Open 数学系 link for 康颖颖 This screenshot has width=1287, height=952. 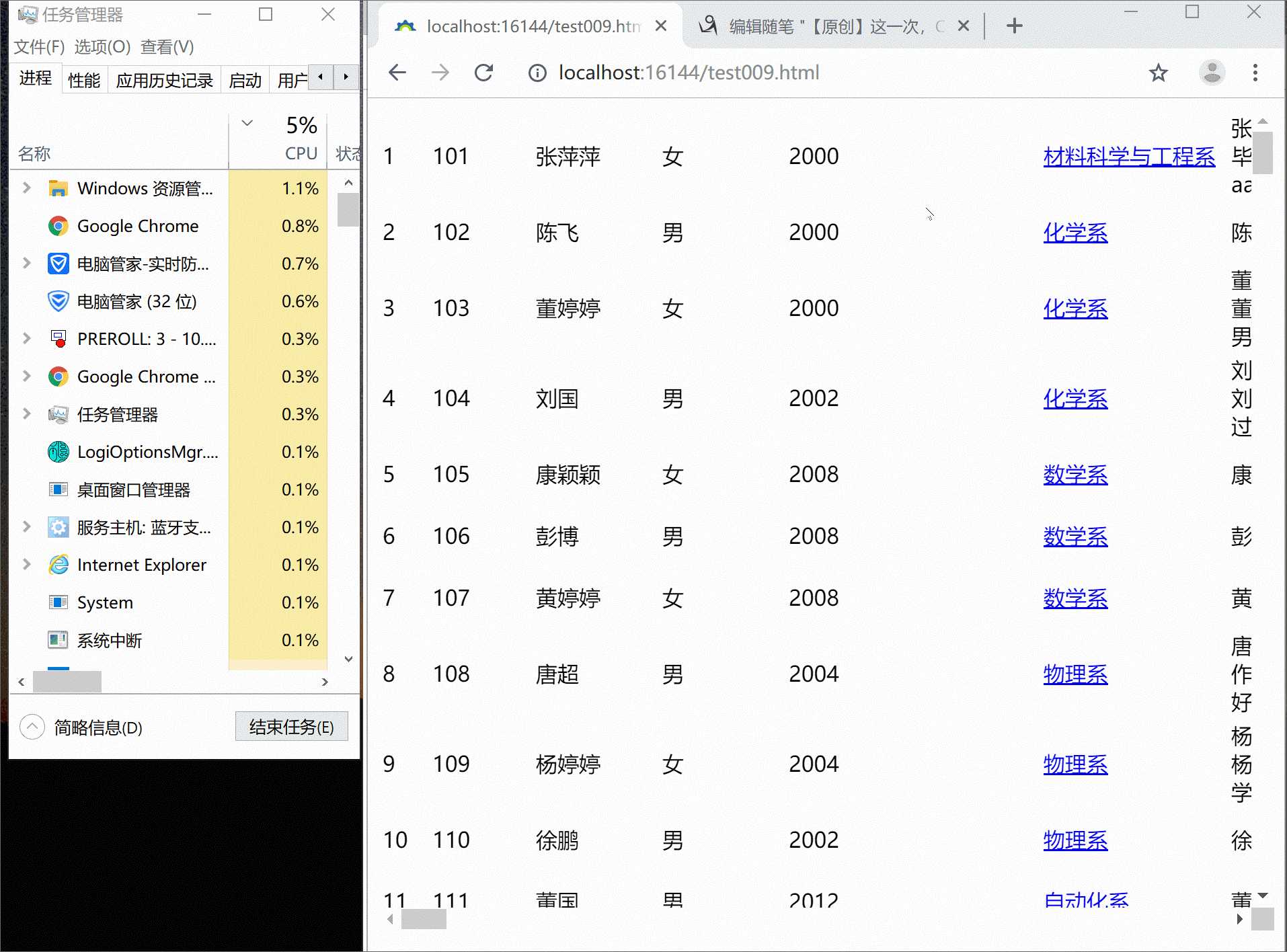pyautogui.click(x=1075, y=475)
